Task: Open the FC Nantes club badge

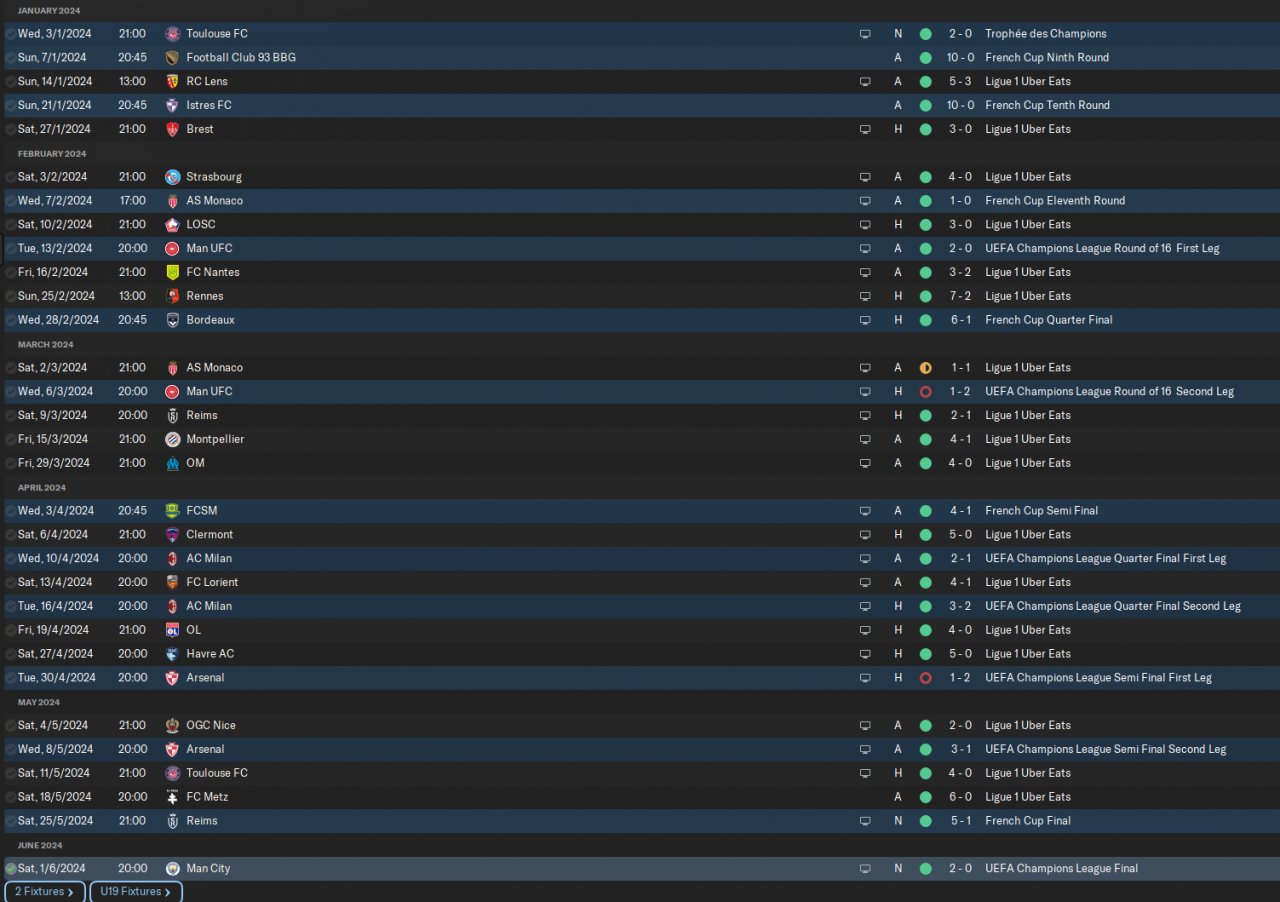Action: click(172, 272)
